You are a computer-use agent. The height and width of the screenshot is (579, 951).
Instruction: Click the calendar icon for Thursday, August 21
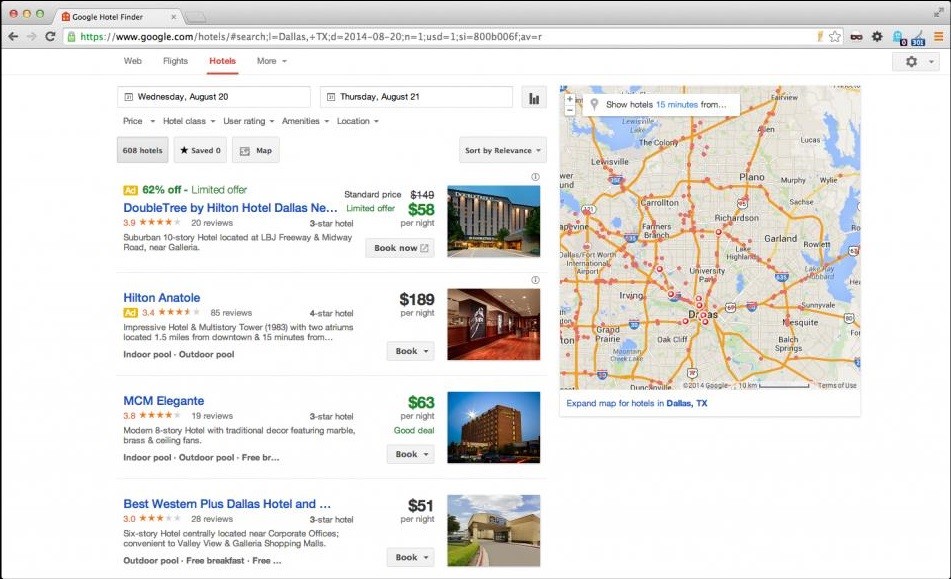click(331, 97)
